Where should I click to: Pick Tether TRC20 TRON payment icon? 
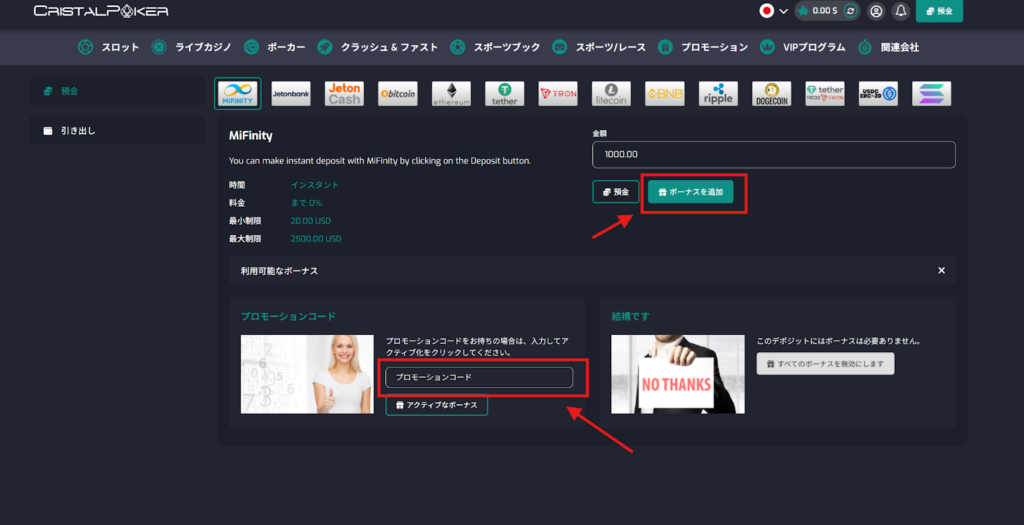tap(825, 93)
